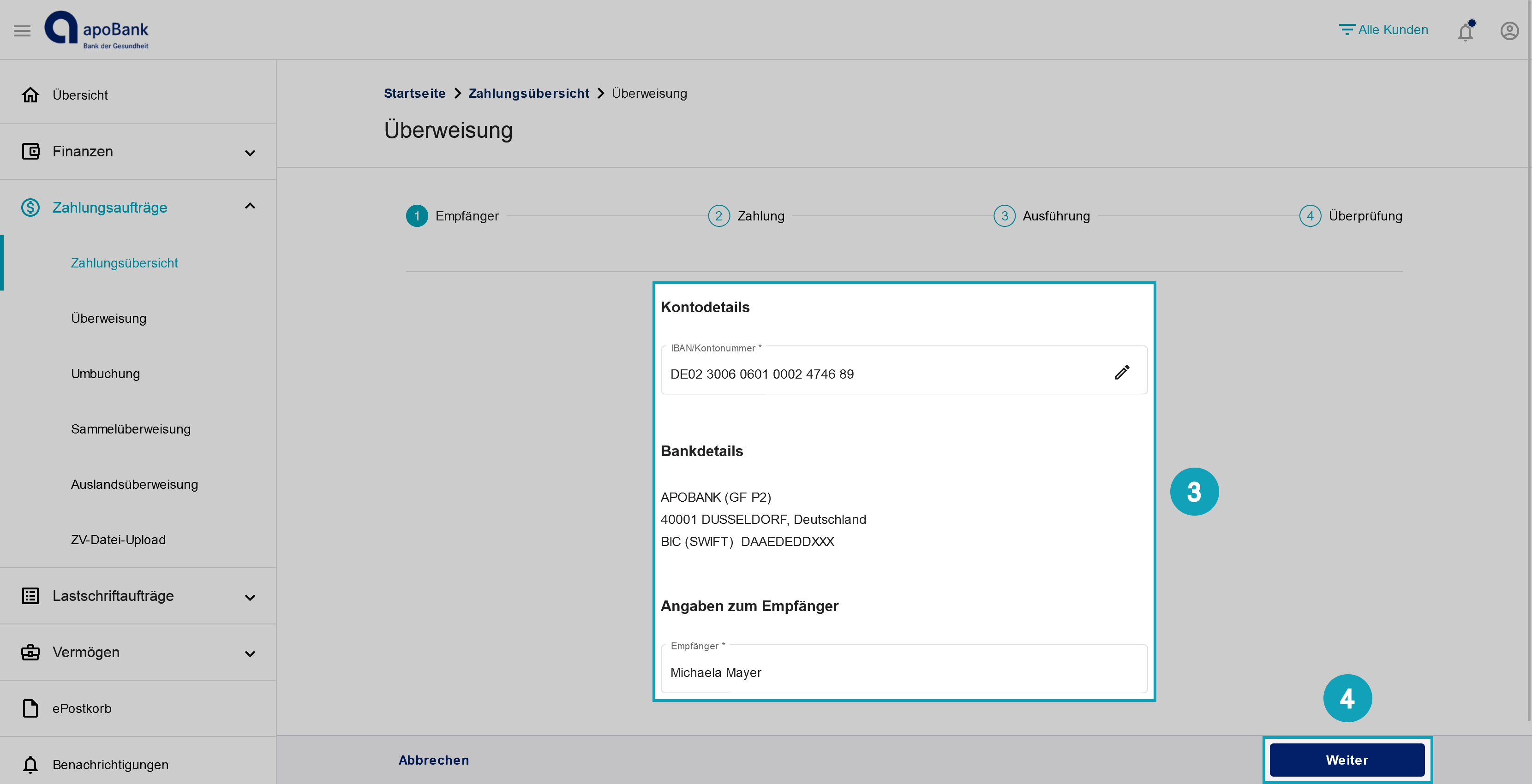Click the page vertical scrollbar
Image resolution: width=1532 pixels, height=784 pixels.
tap(1528, 360)
